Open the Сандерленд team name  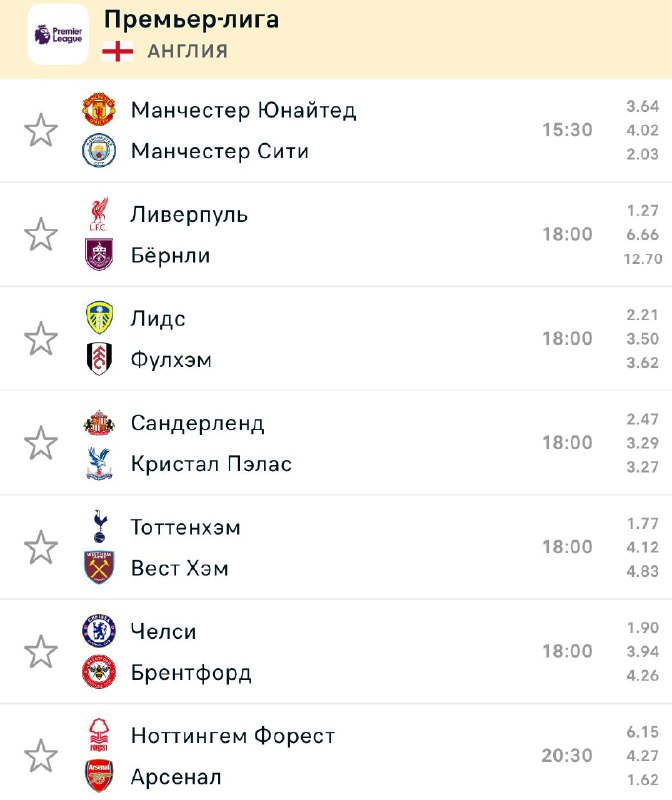[198, 423]
